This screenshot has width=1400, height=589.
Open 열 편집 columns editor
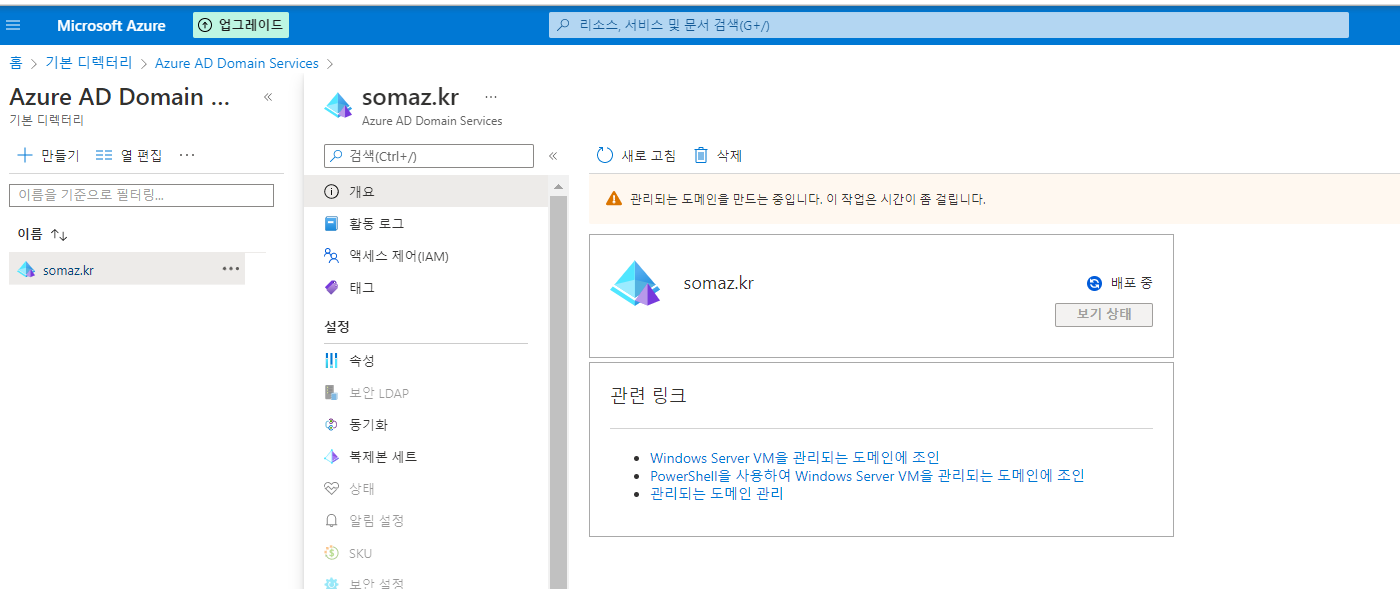point(129,155)
